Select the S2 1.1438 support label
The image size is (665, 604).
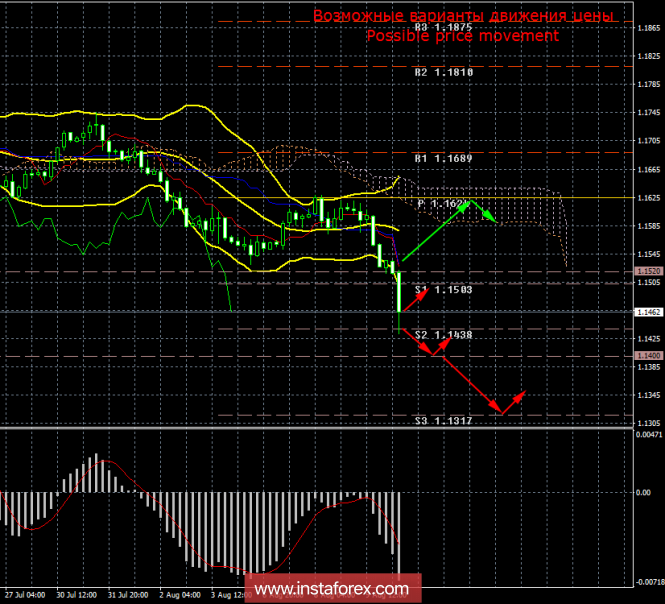coord(444,335)
